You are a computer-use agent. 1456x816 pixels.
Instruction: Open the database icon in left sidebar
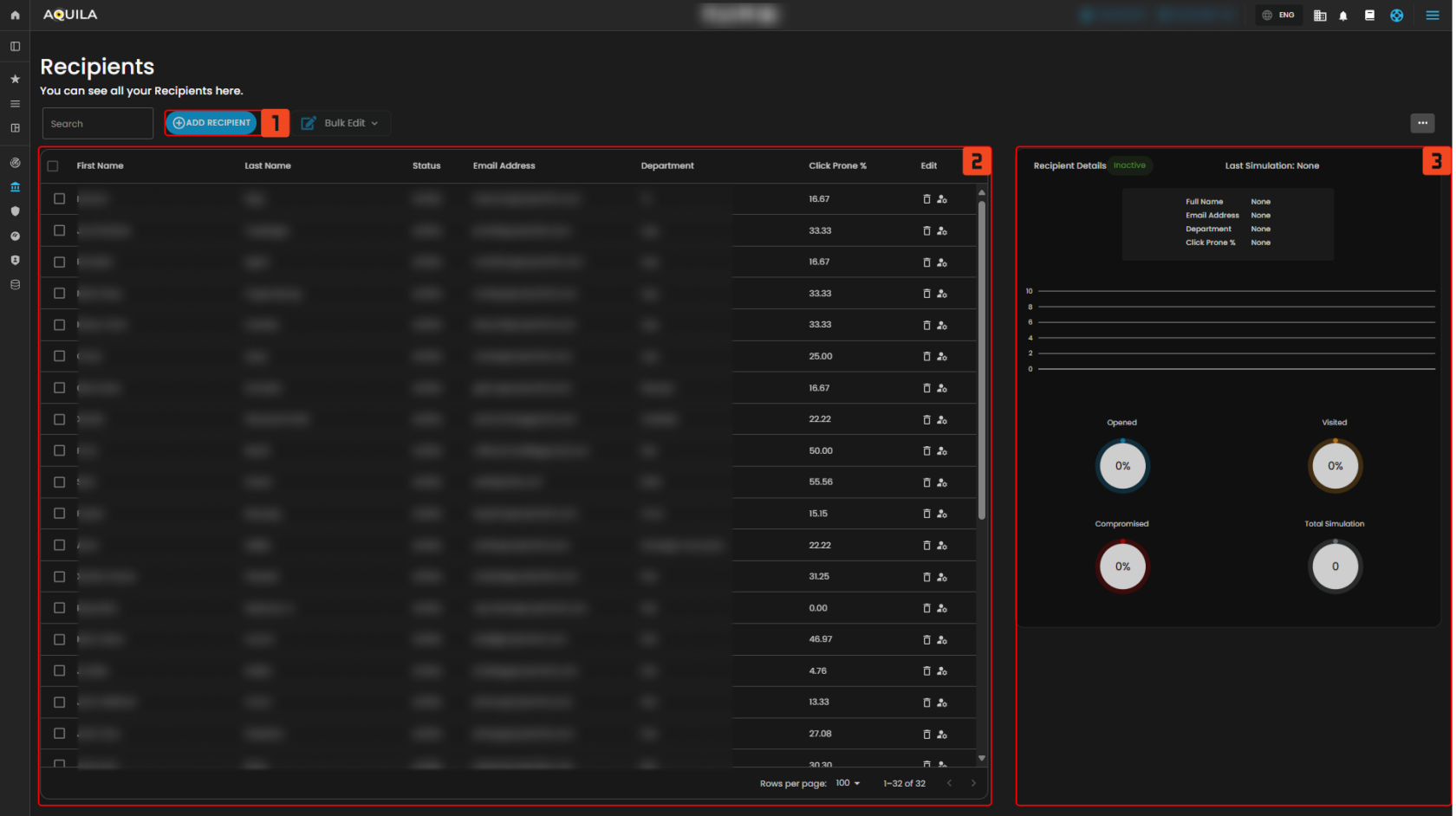(x=15, y=285)
